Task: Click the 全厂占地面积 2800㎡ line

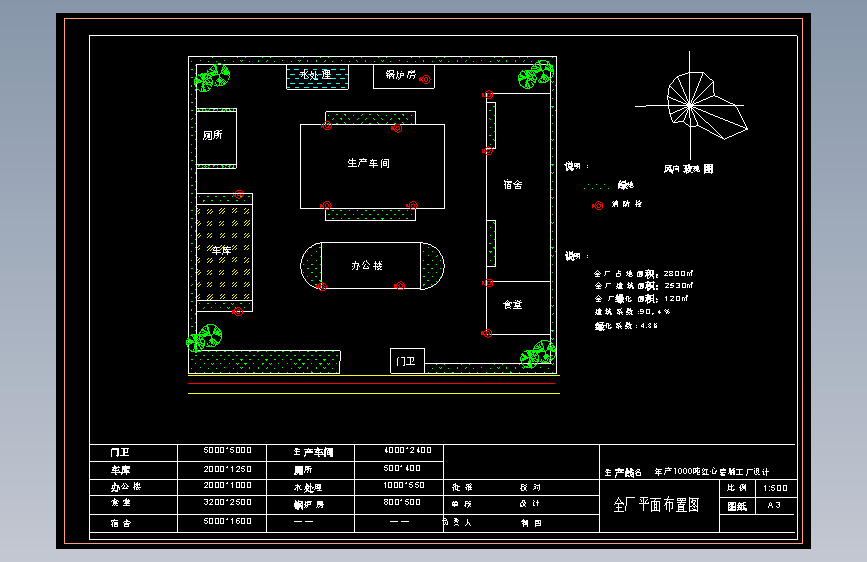Action: tap(644, 273)
